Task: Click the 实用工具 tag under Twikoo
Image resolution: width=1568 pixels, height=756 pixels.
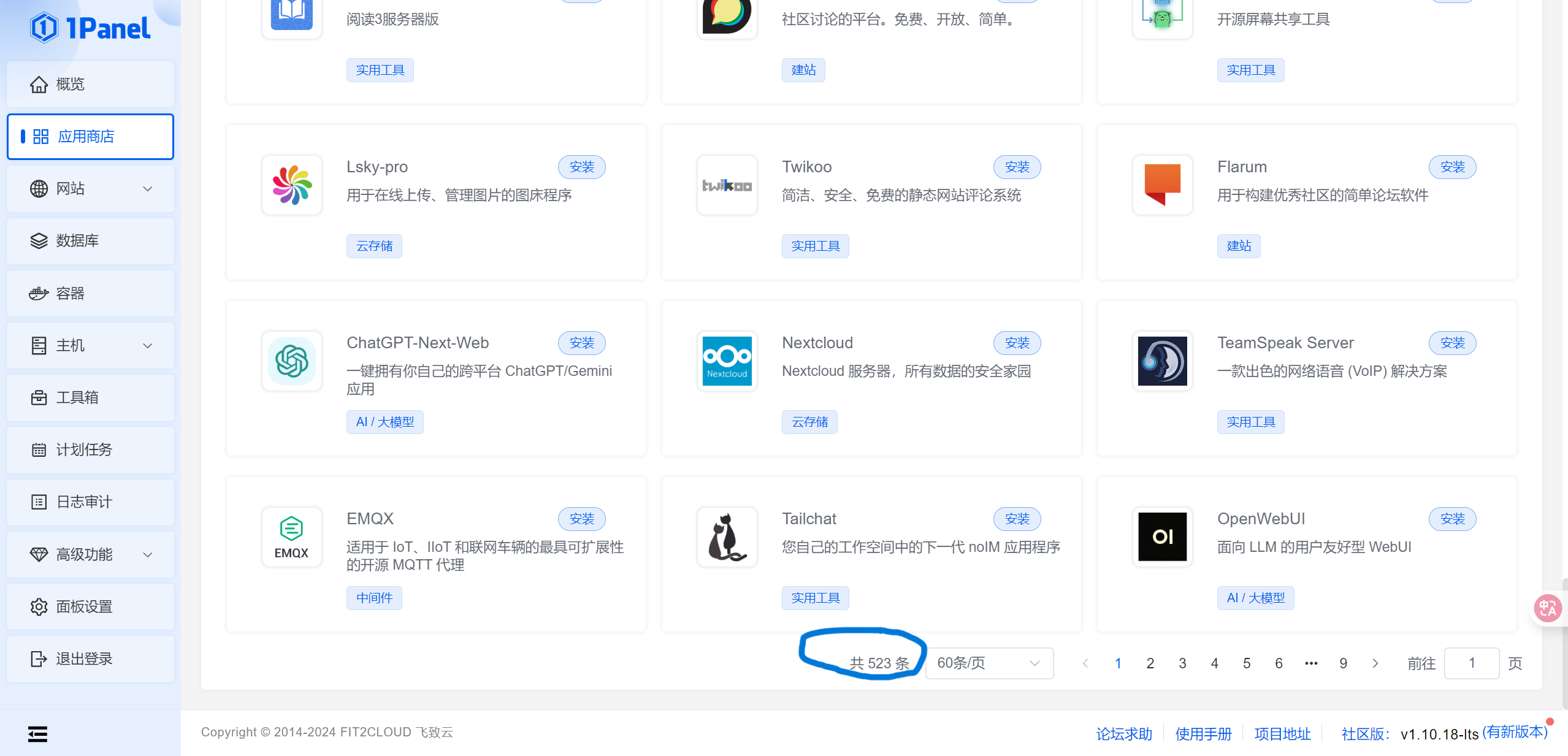Action: pos(815,246)
